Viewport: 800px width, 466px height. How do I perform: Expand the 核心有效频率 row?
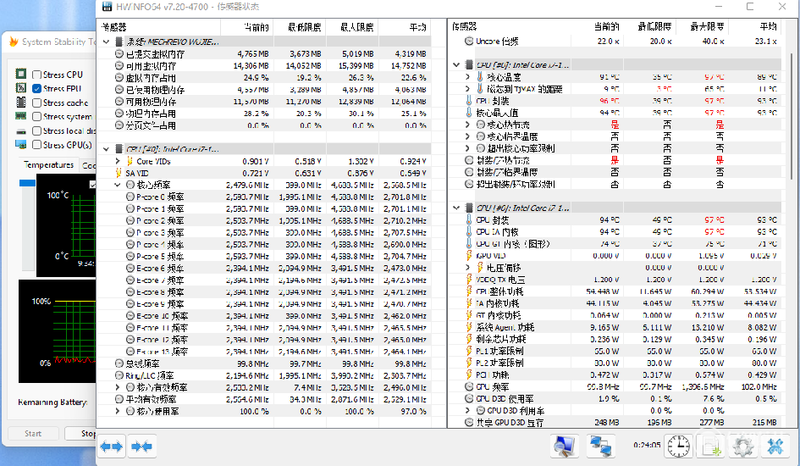[x=117, y=387]
